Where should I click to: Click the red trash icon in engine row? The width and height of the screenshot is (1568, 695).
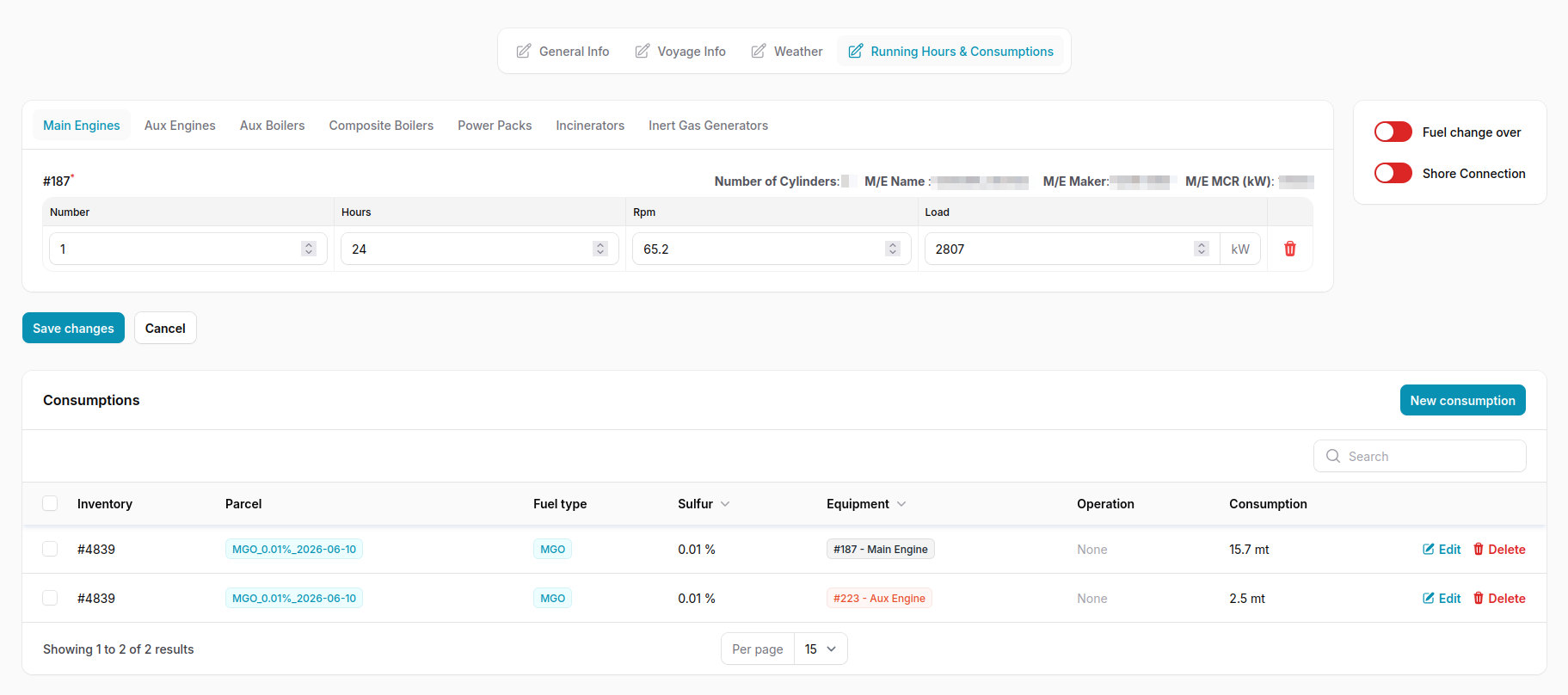(1289, 249)
